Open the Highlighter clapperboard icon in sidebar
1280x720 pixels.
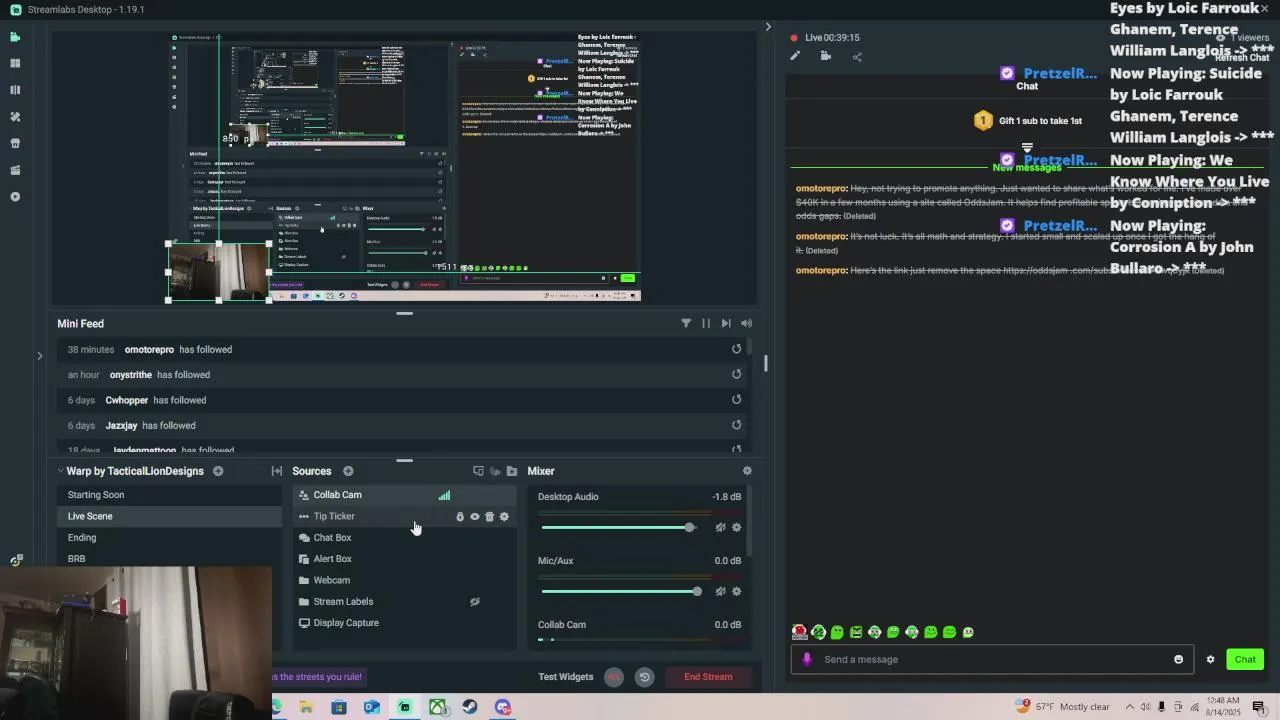pyautogui.click(x=15, y=170)
